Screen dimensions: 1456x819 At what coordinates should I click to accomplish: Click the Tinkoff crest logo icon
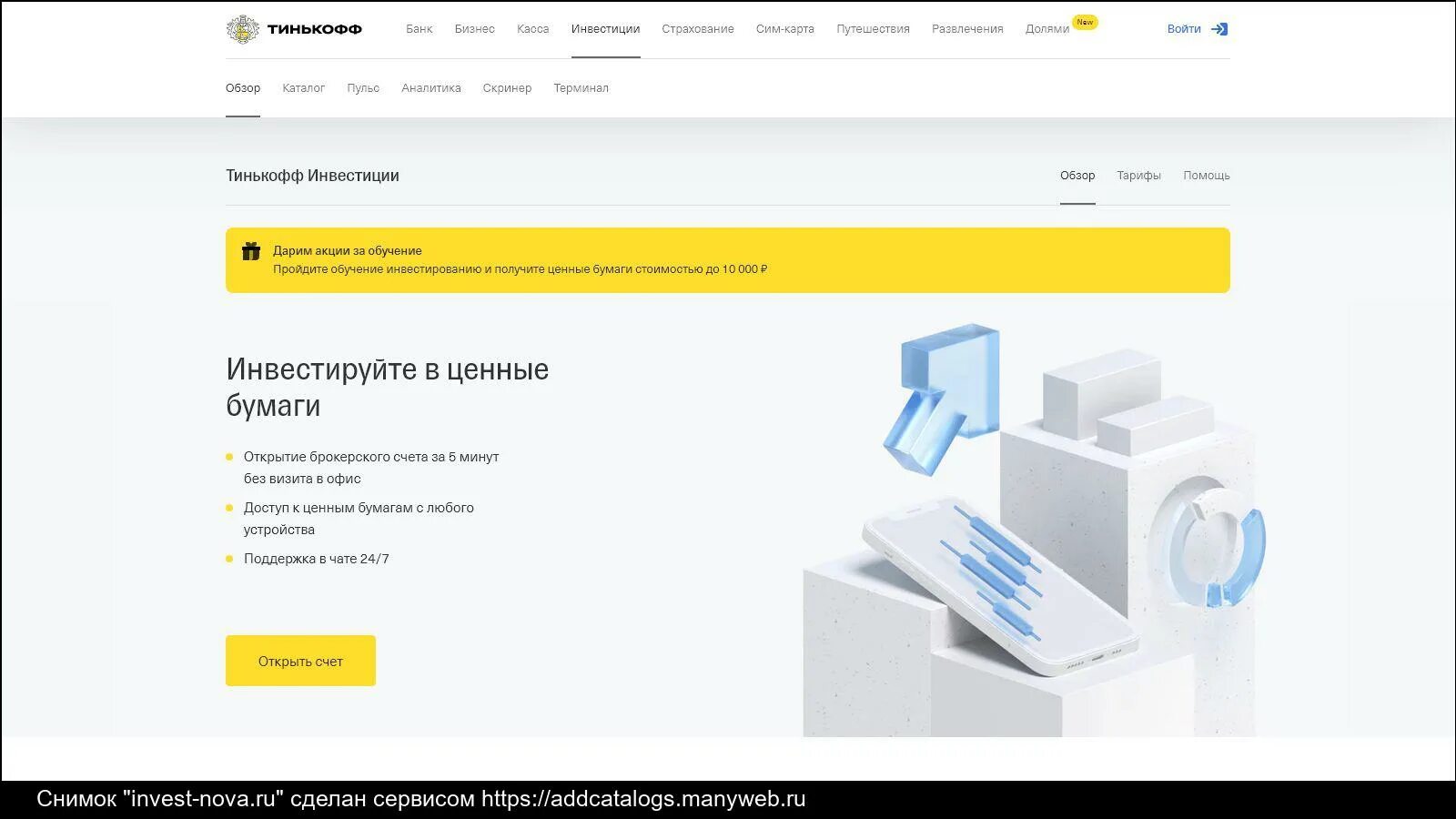tap(242, 29)
